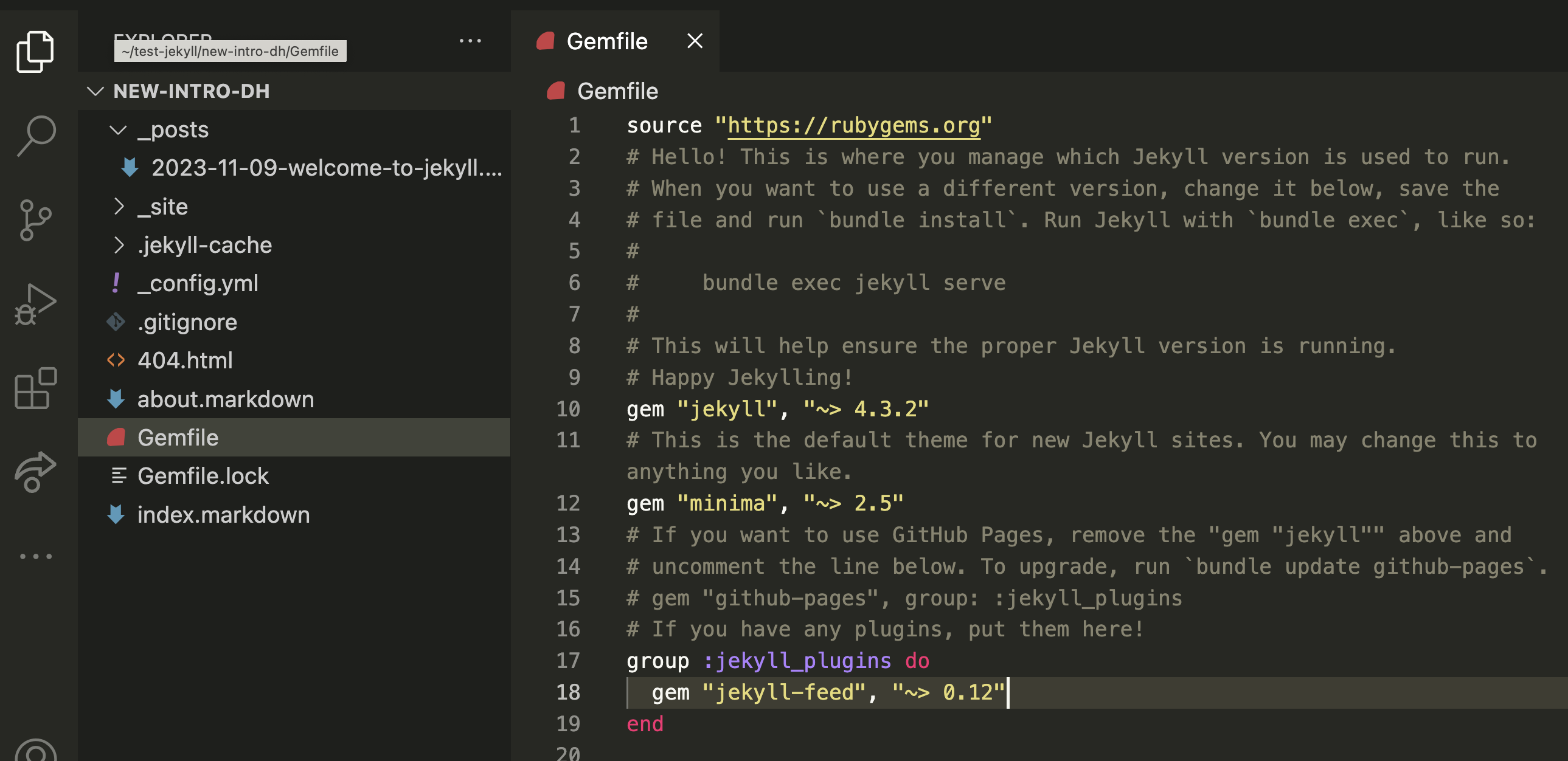Open Gemfile.lock from the file tree
1568x761 pixels.
[203, 477]
